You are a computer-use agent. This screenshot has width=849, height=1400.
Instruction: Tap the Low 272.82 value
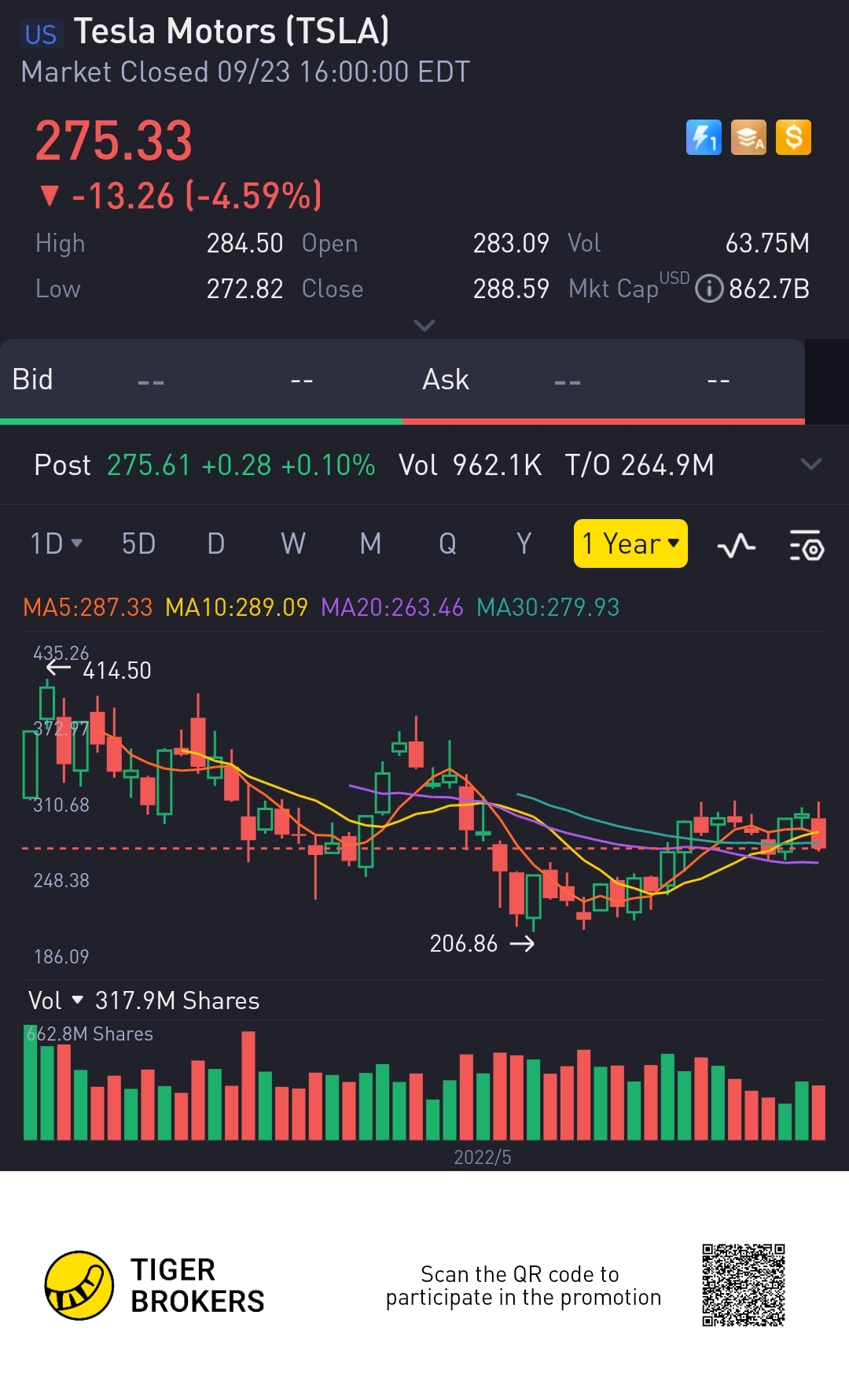(244, 289)
